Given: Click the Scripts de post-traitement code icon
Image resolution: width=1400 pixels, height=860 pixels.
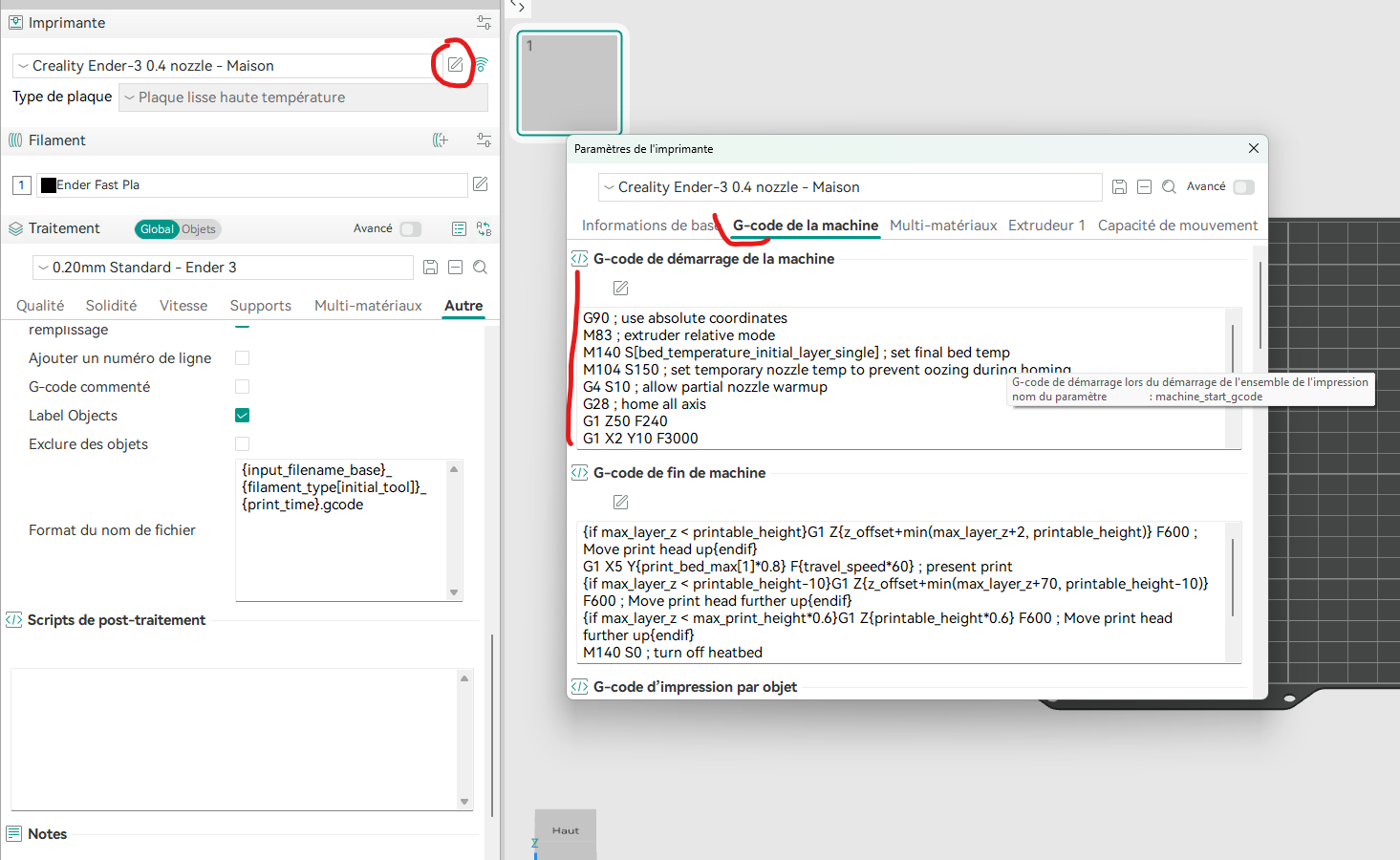Looking at the screenshot, I should 13,620.
